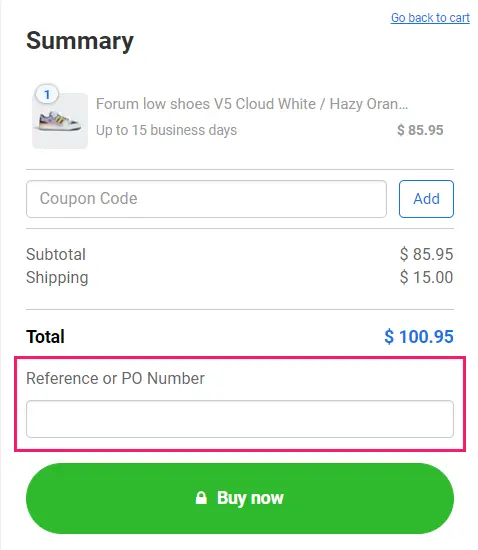Click the Add coupon button
This screenshot has height=550, width=478.
426,199
